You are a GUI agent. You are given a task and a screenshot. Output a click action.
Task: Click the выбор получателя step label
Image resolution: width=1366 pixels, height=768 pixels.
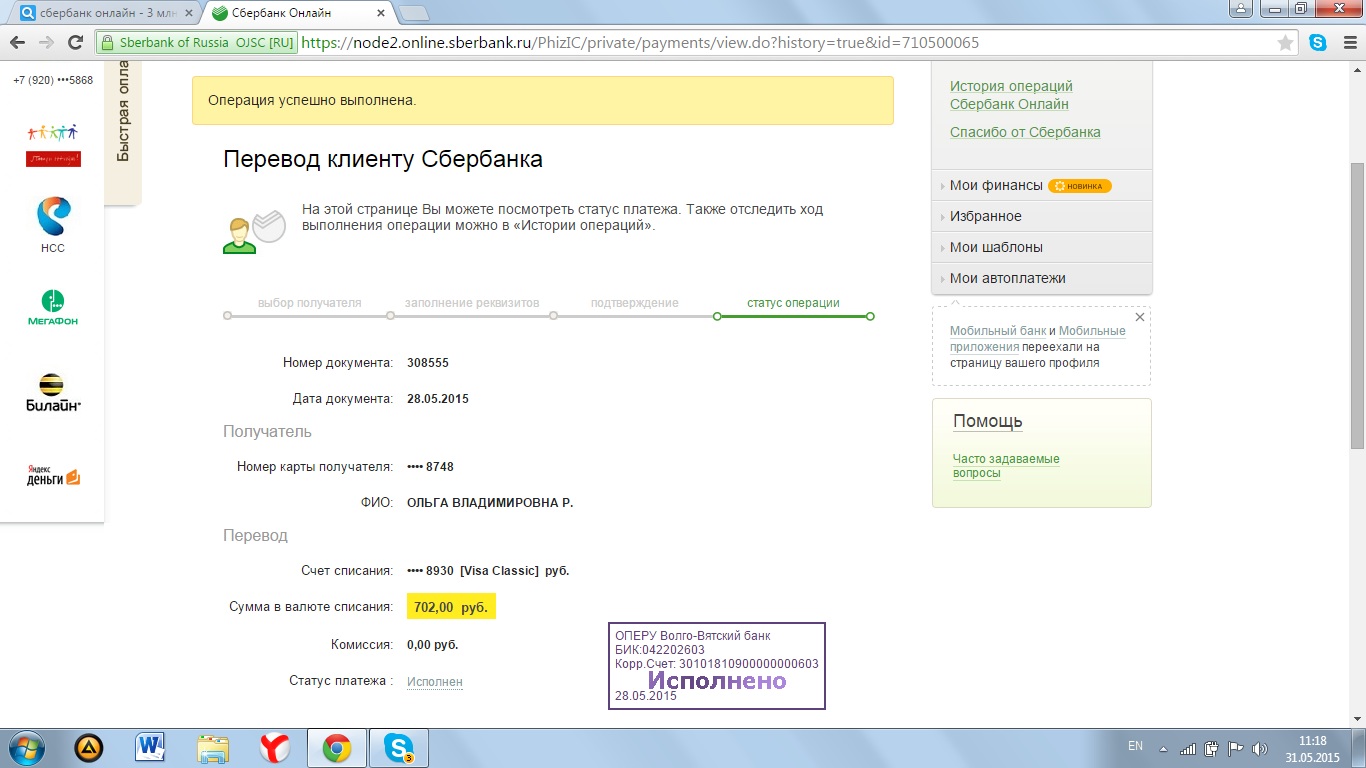[x=309, y=303]
